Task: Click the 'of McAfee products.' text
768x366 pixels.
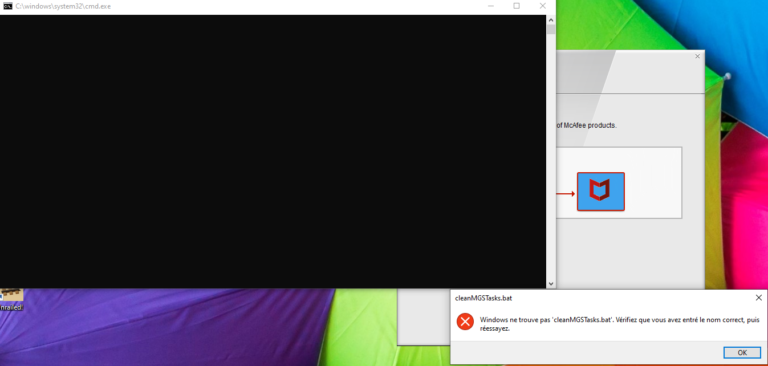Action: pyautogui.click(x=586, y=125)
